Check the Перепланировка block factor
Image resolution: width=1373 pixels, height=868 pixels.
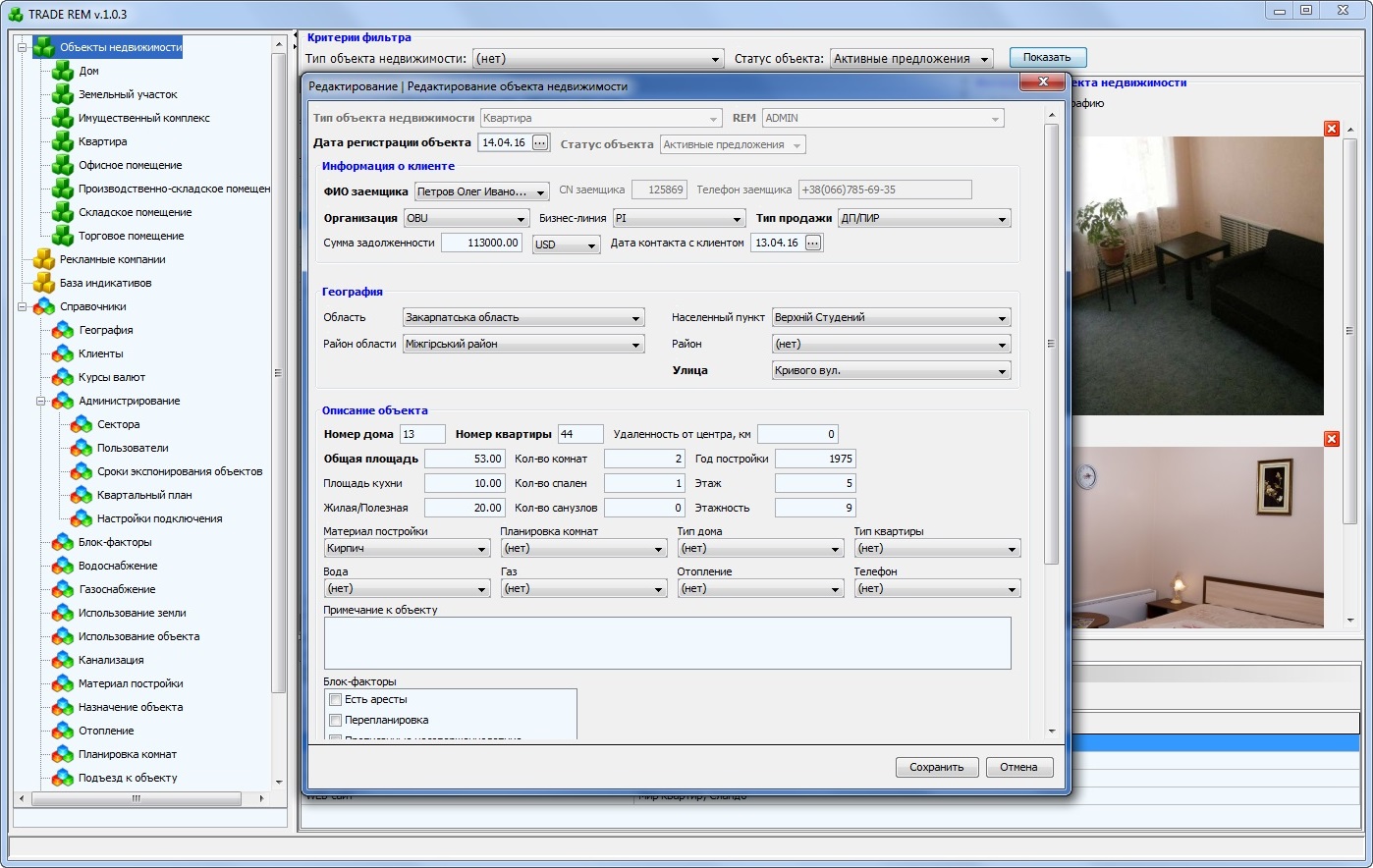[336, 720]
